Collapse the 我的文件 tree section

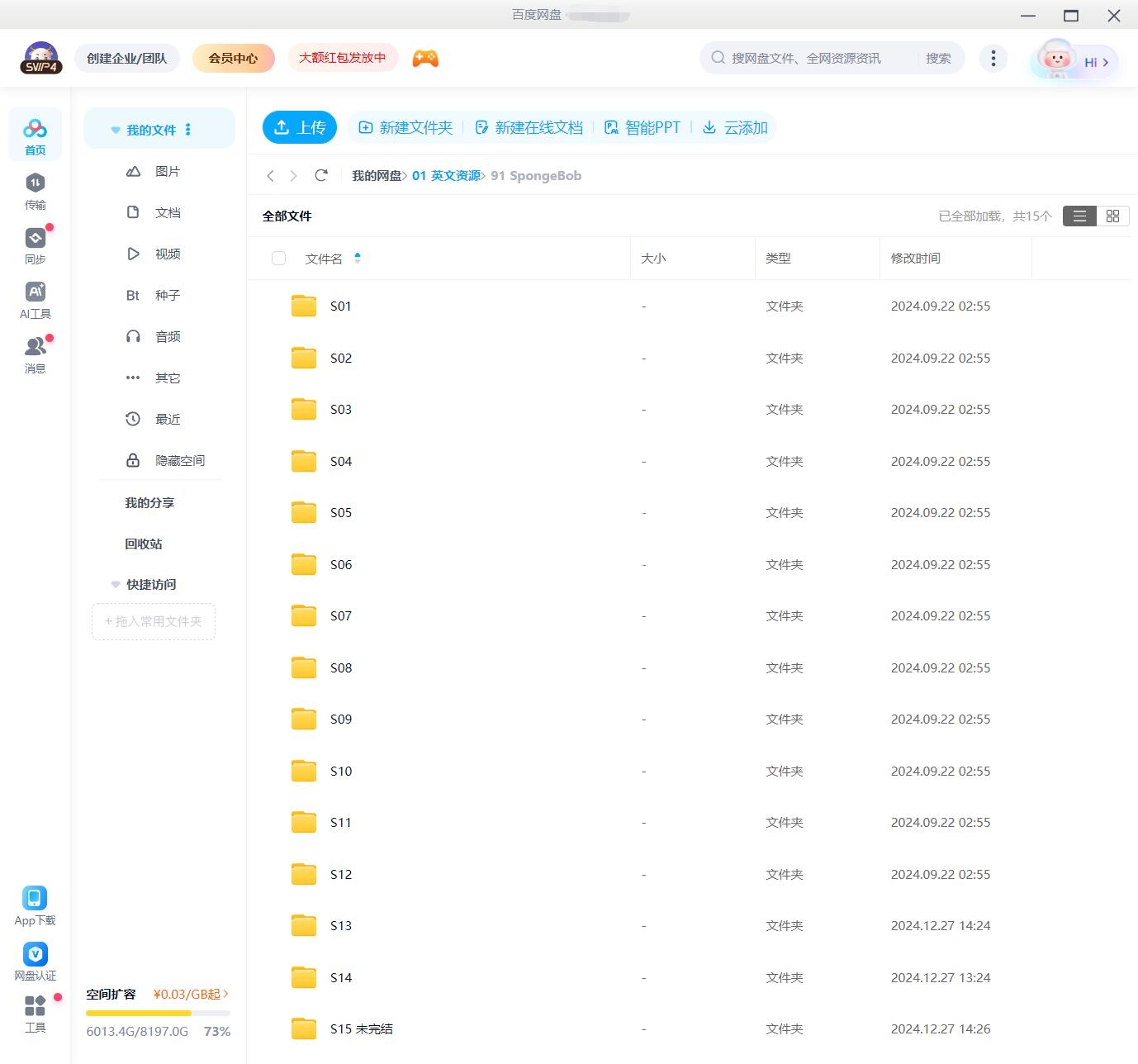click(x=116, y=130)
